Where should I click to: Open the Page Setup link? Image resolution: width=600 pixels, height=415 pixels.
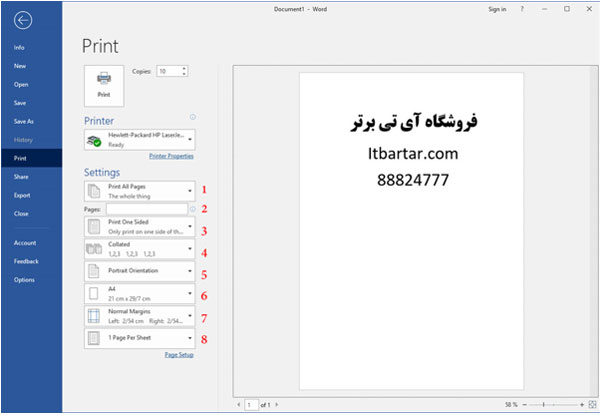(x=179, y=355)
